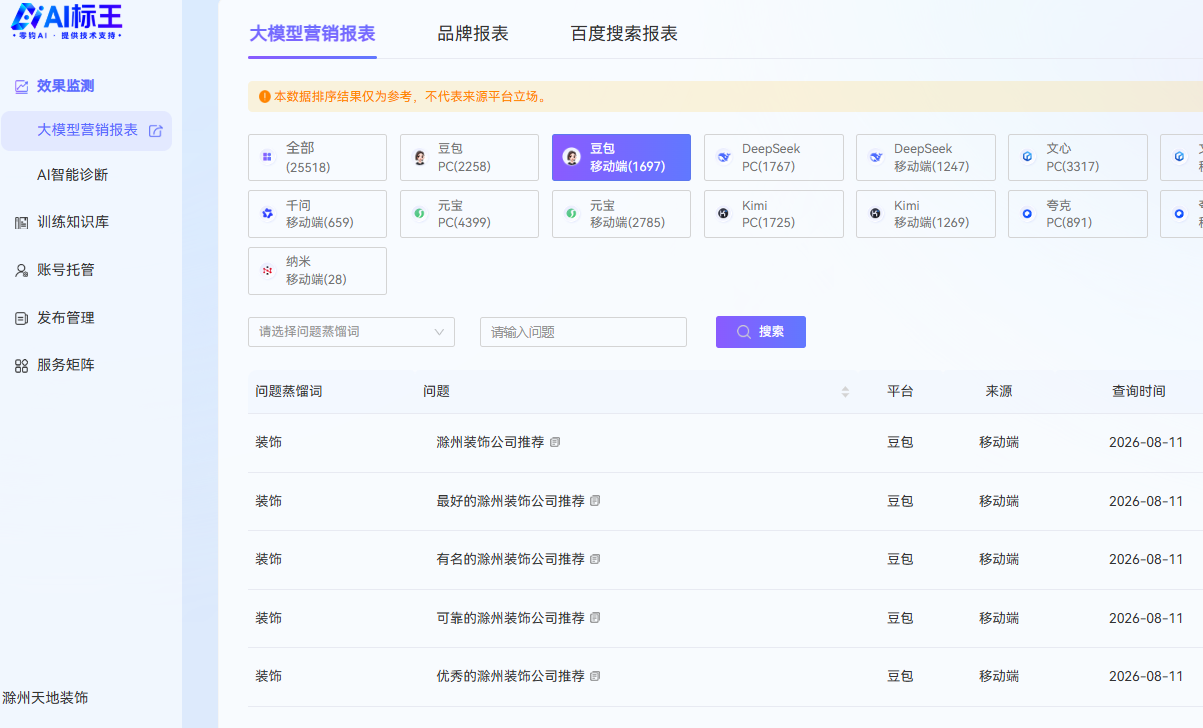Click the DeepSeek PC whale icon
Screen dimensions: 1203x728
[x=724, y=158]
